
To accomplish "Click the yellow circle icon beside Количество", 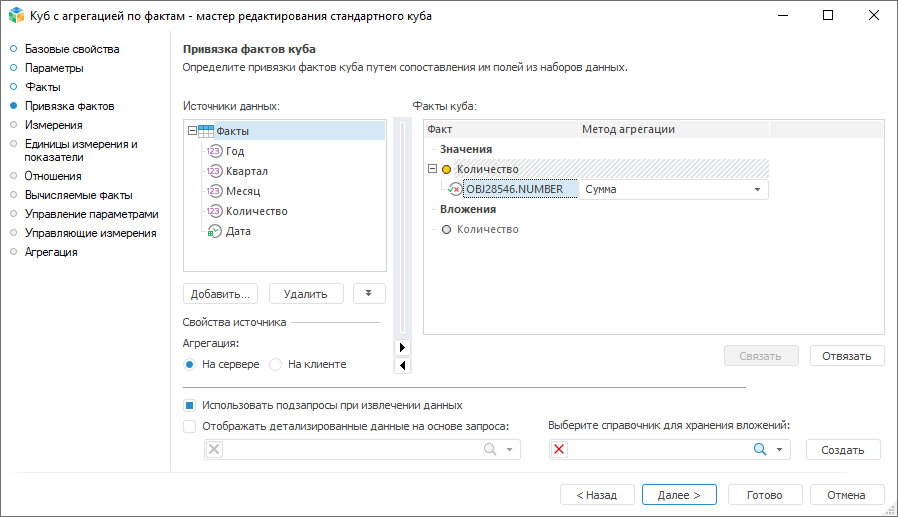I will coord(446,170).
